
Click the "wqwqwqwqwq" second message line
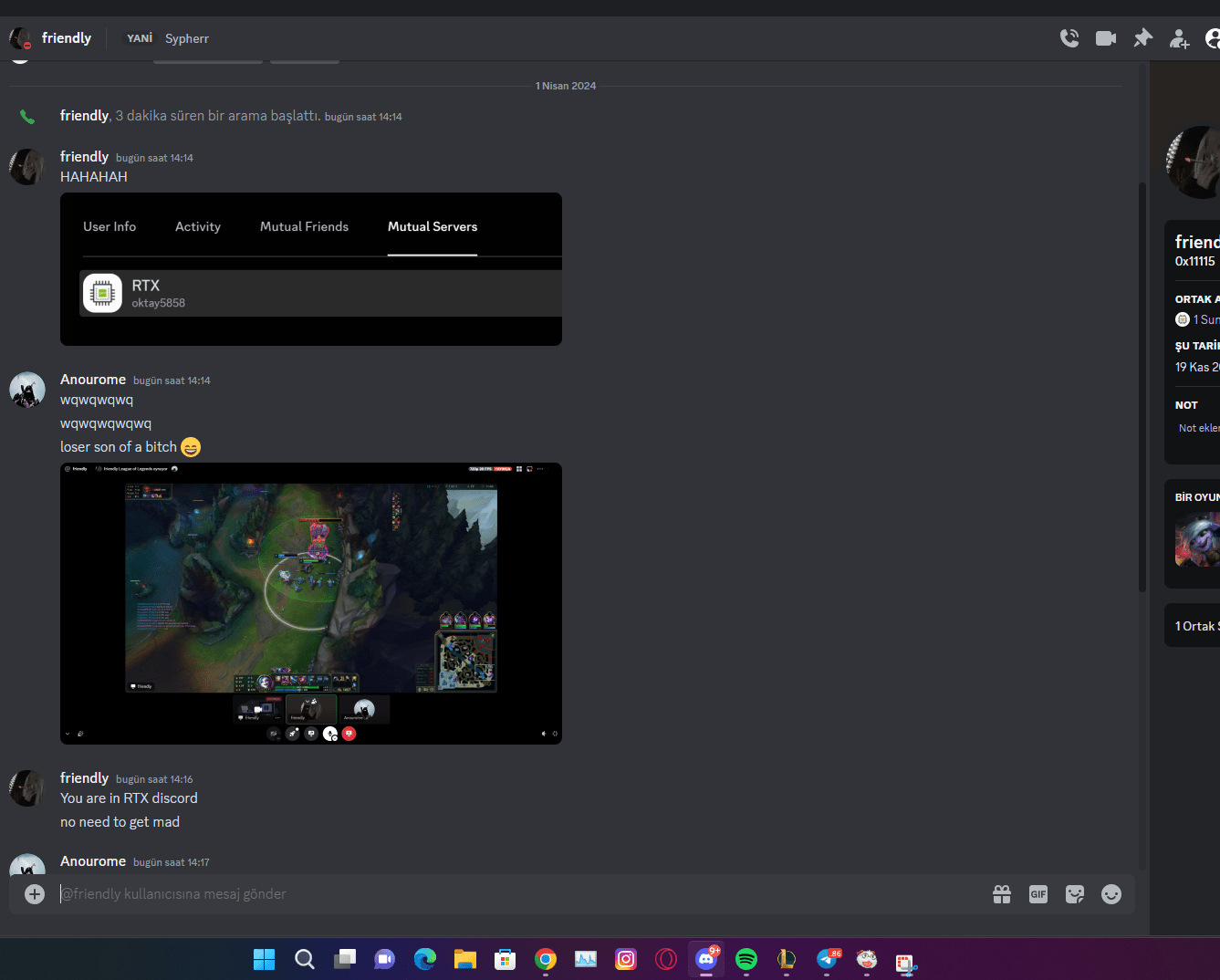tap(106, 423)
